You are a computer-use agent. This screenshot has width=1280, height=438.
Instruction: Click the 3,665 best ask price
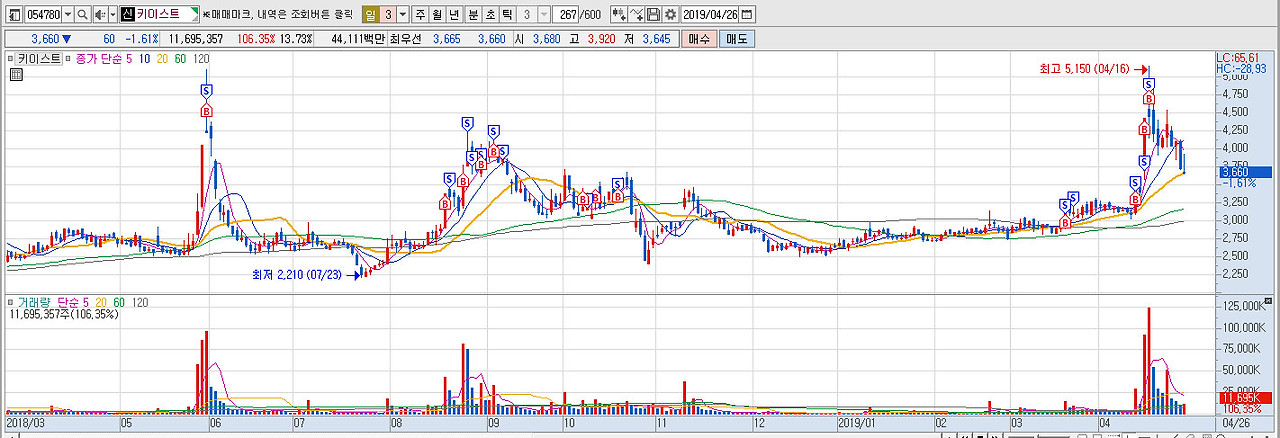pos(447,39)
